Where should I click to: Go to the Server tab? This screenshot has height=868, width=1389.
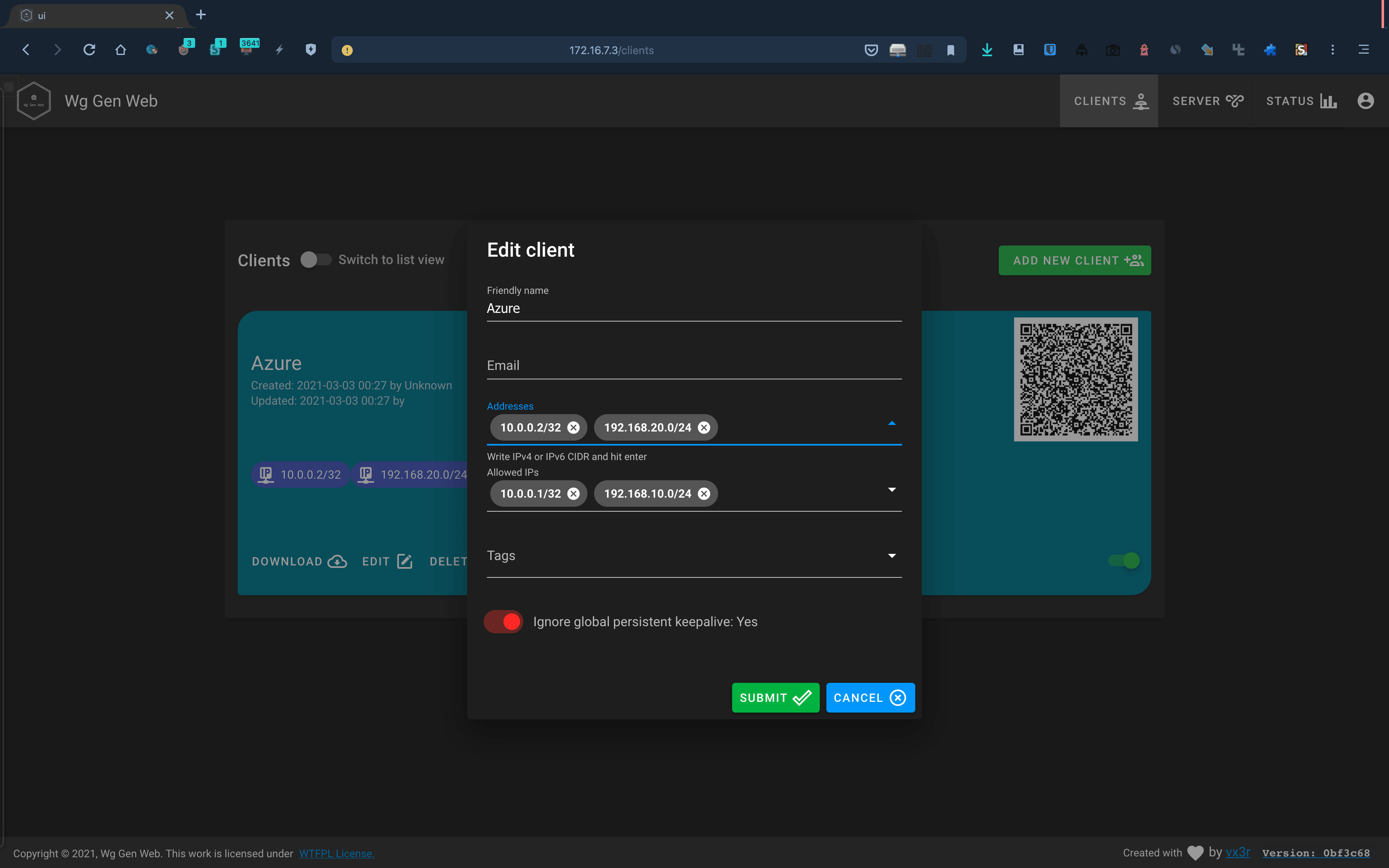[x=1208, y=101]
